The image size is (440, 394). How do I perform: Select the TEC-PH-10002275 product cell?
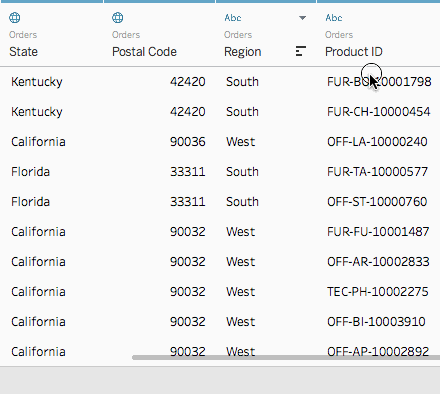click(x=378, y=292)
